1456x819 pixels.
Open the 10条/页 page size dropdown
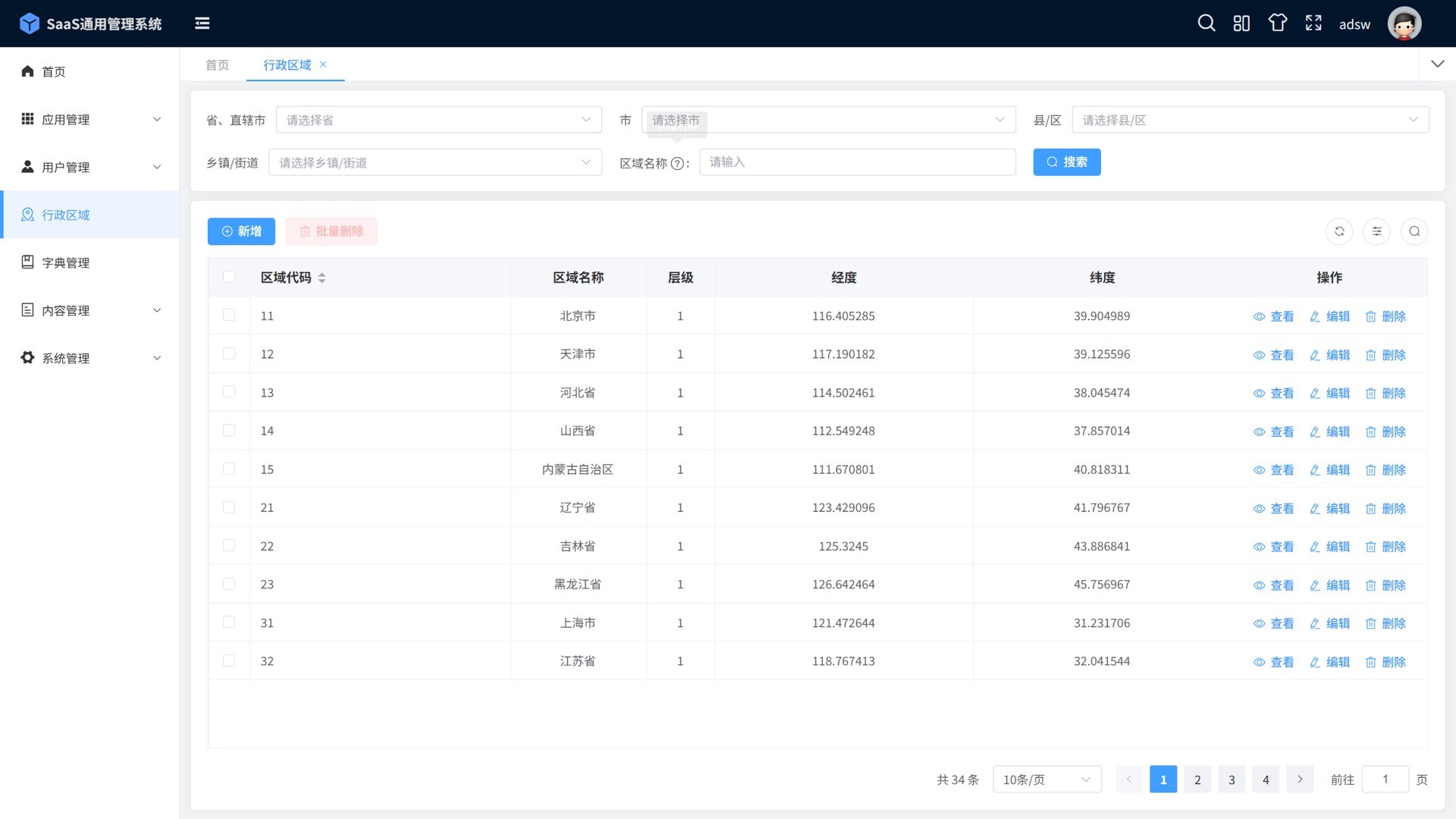tap(1046, 780)
